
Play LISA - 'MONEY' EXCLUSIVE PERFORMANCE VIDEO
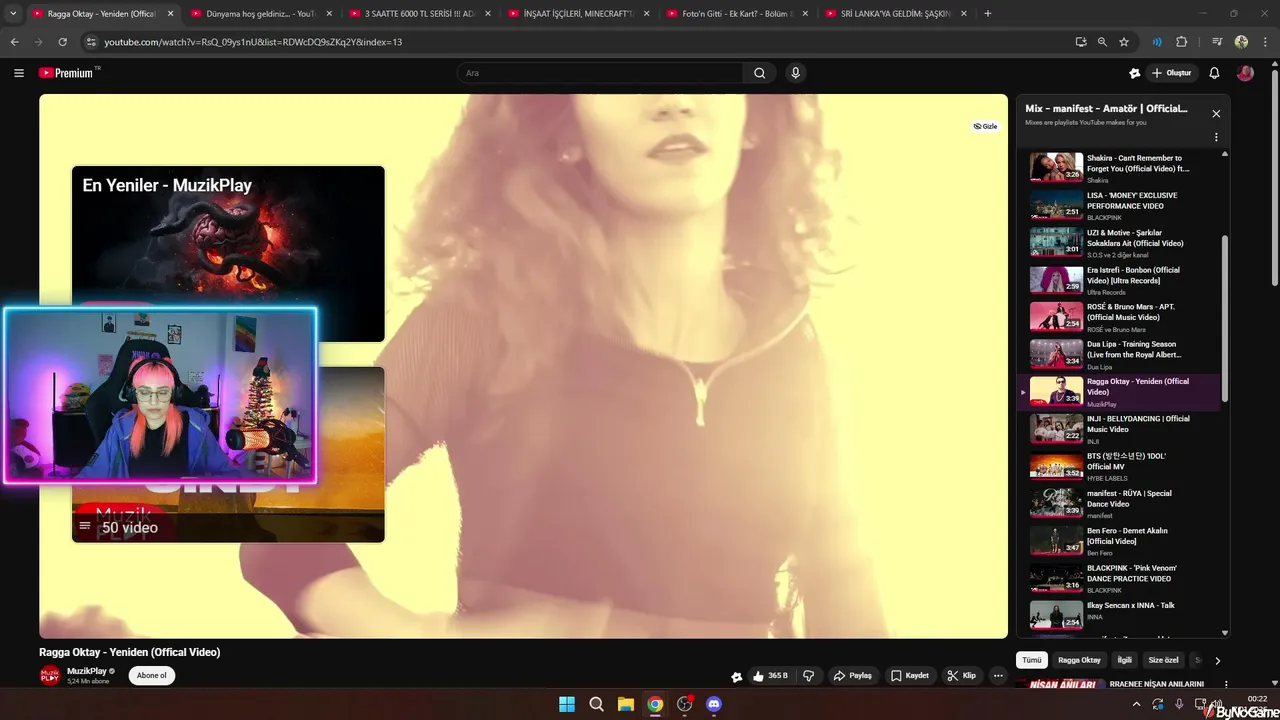pos(1120,205)
